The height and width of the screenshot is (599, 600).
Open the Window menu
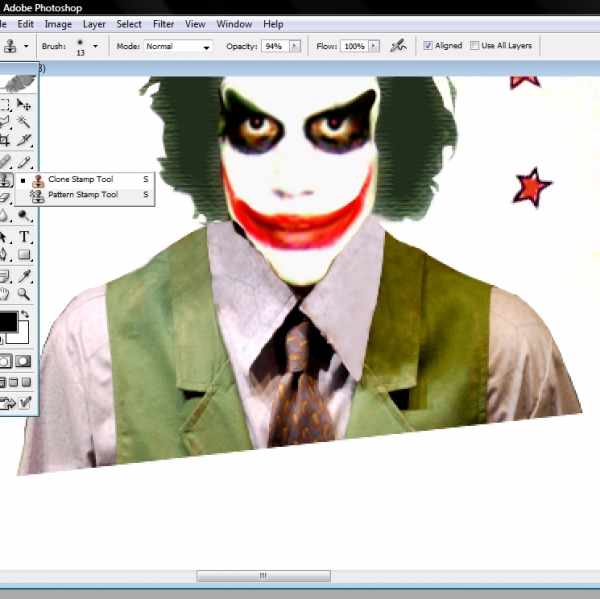(x=234, y=24)
